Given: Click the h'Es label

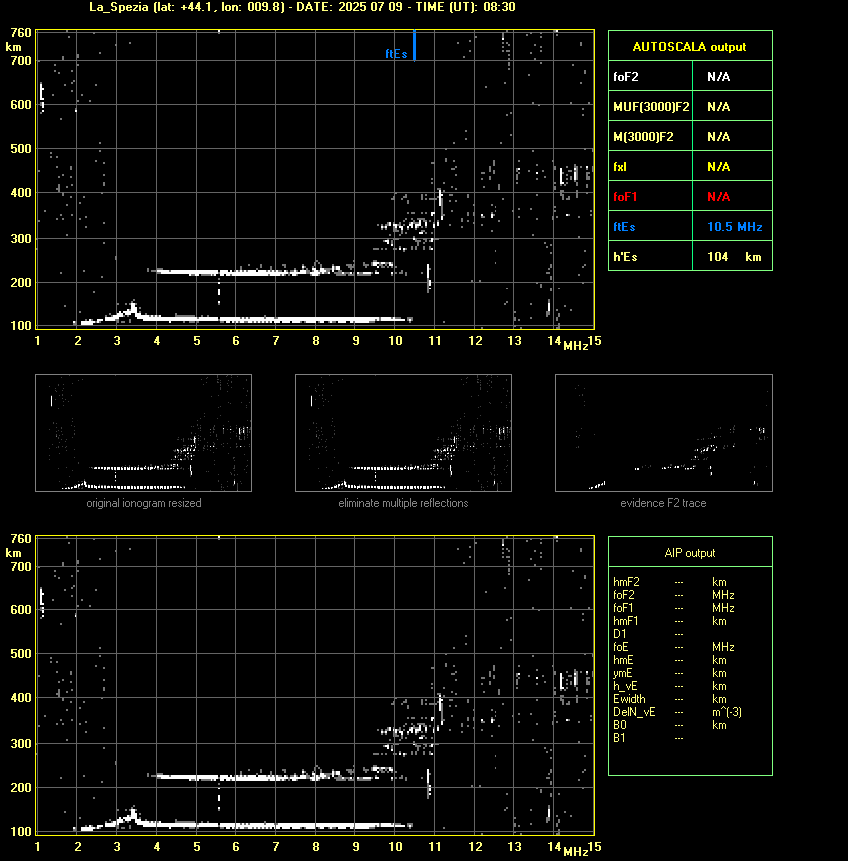Looking at the screenshot, I should pyautogui.click(x=624, y=256).
